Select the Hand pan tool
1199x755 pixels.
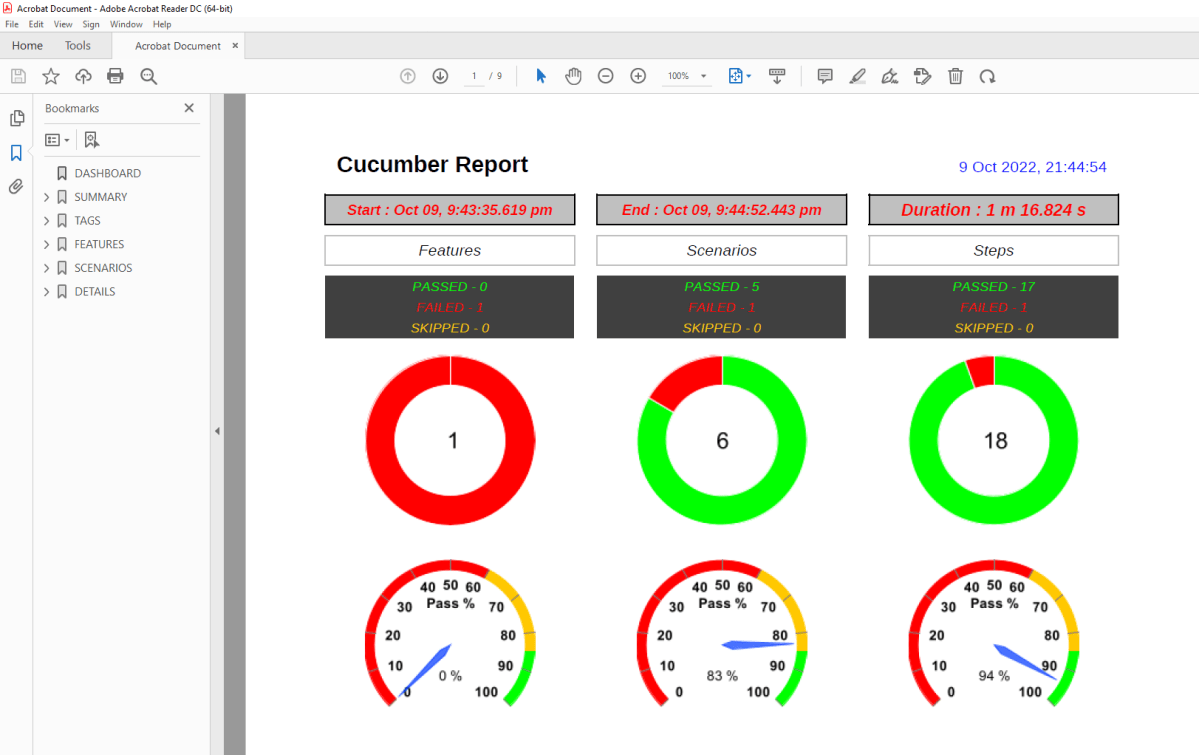573,76
